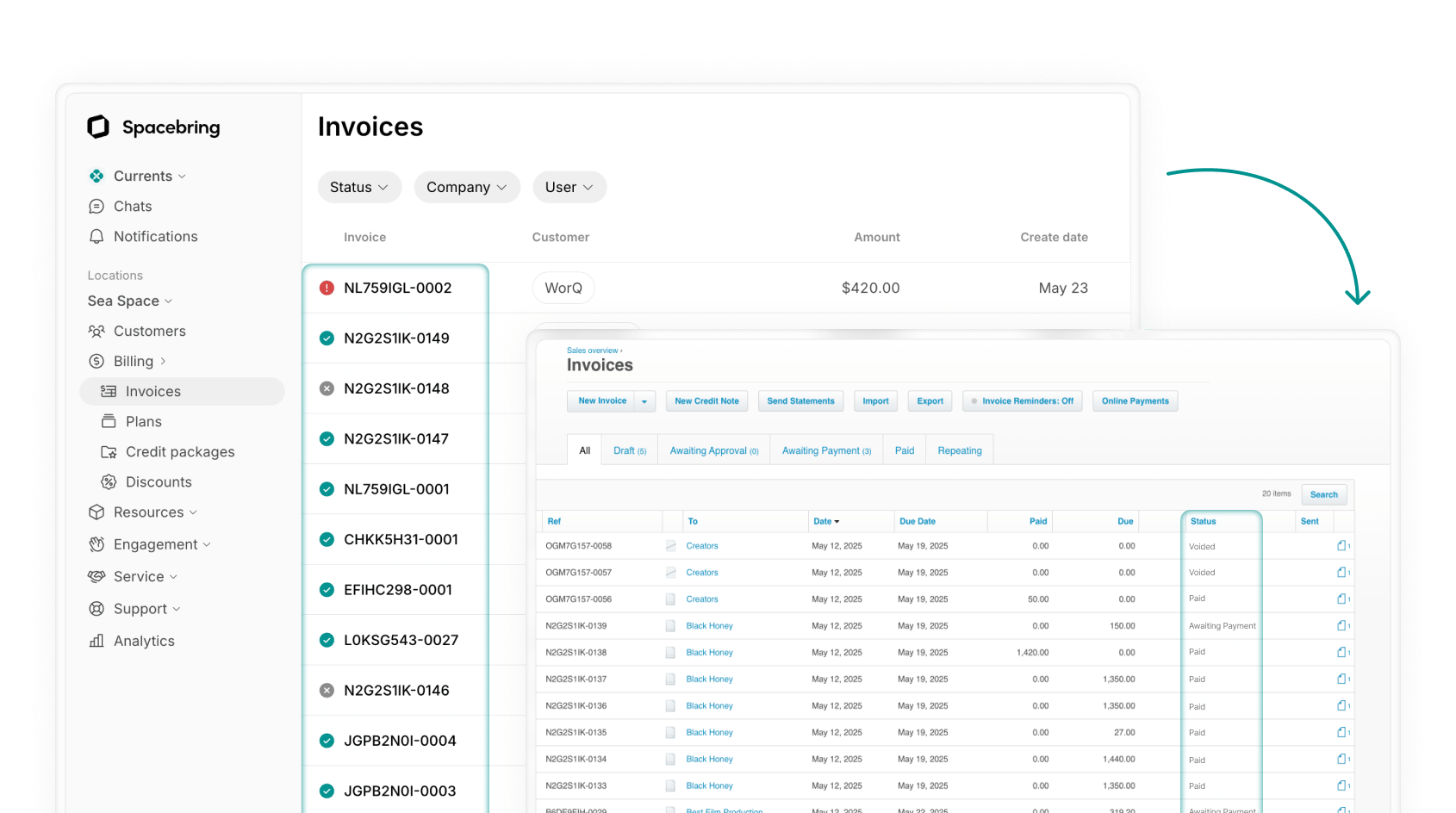
Task: Click the Plans icon in sidebar
Action: (x=109, y=421)
